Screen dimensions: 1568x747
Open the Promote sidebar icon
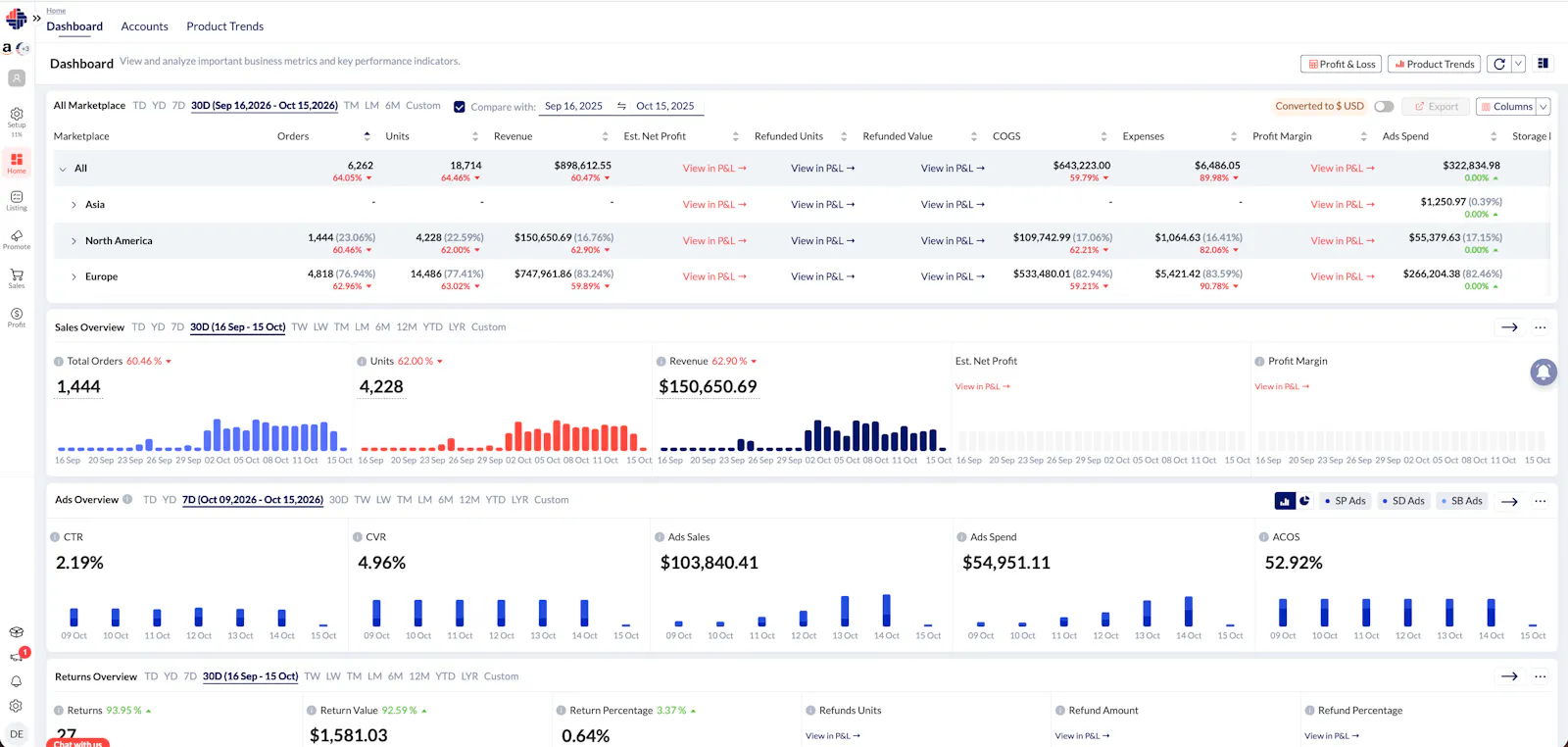(17, 239)
